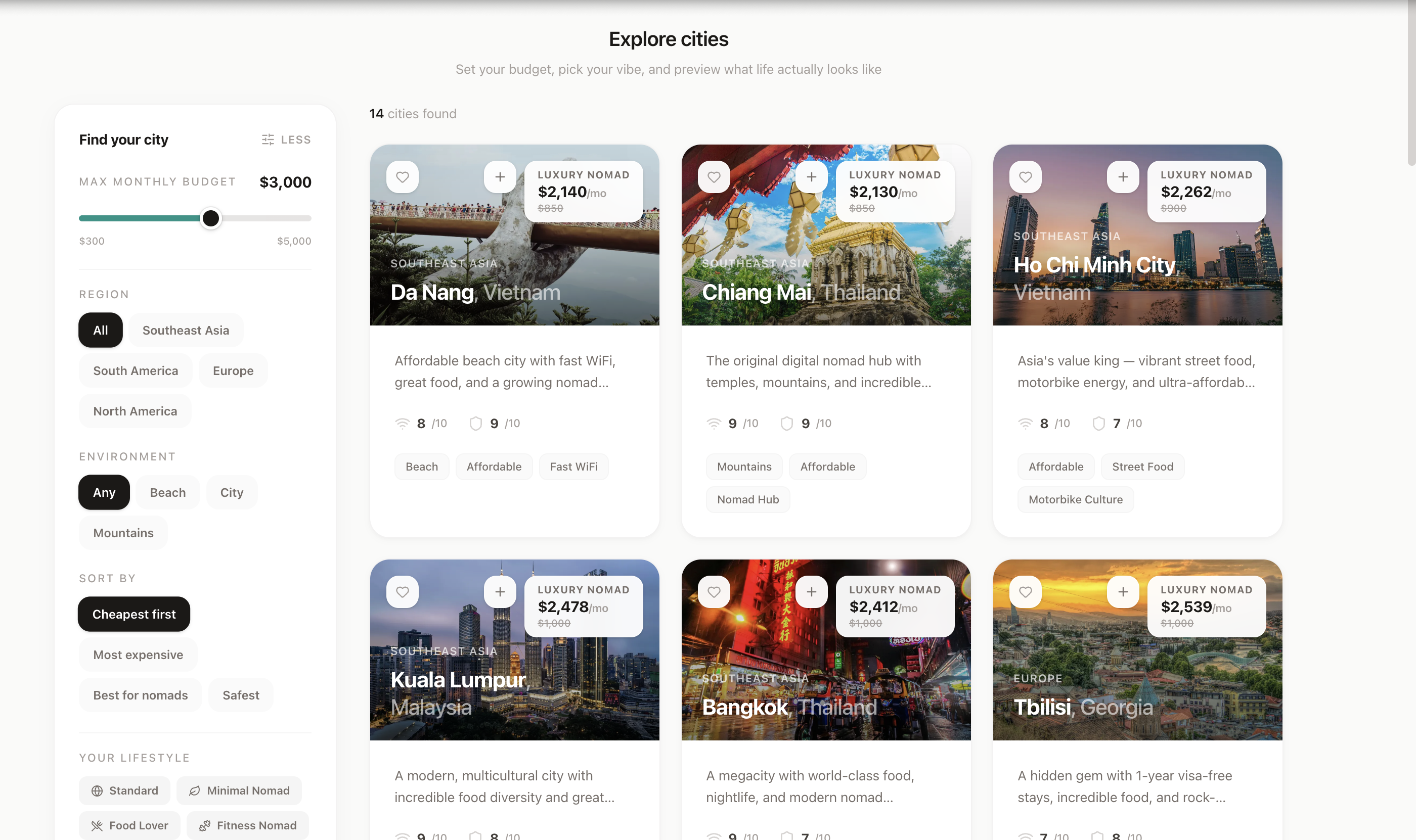Favorite Ho Chi Minh City heart icon

click(x=1025, y=177)
